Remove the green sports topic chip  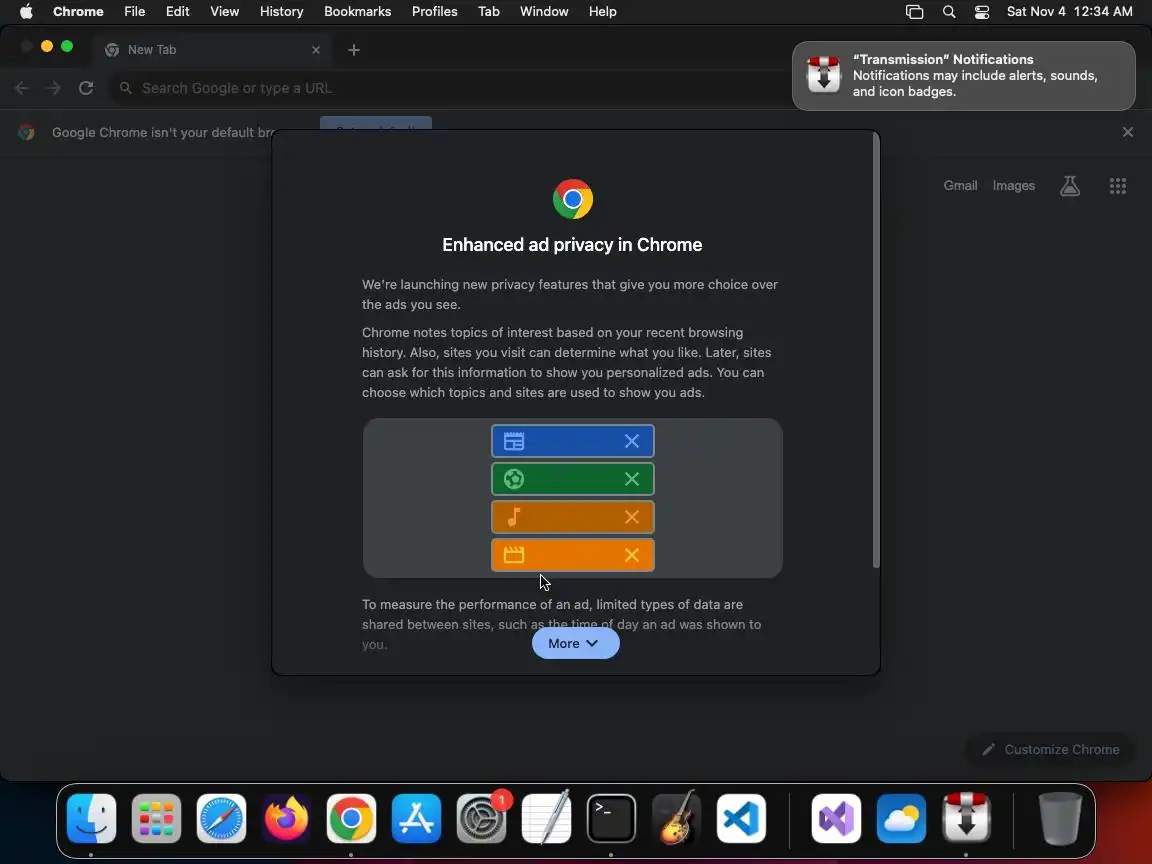point(631,479)
